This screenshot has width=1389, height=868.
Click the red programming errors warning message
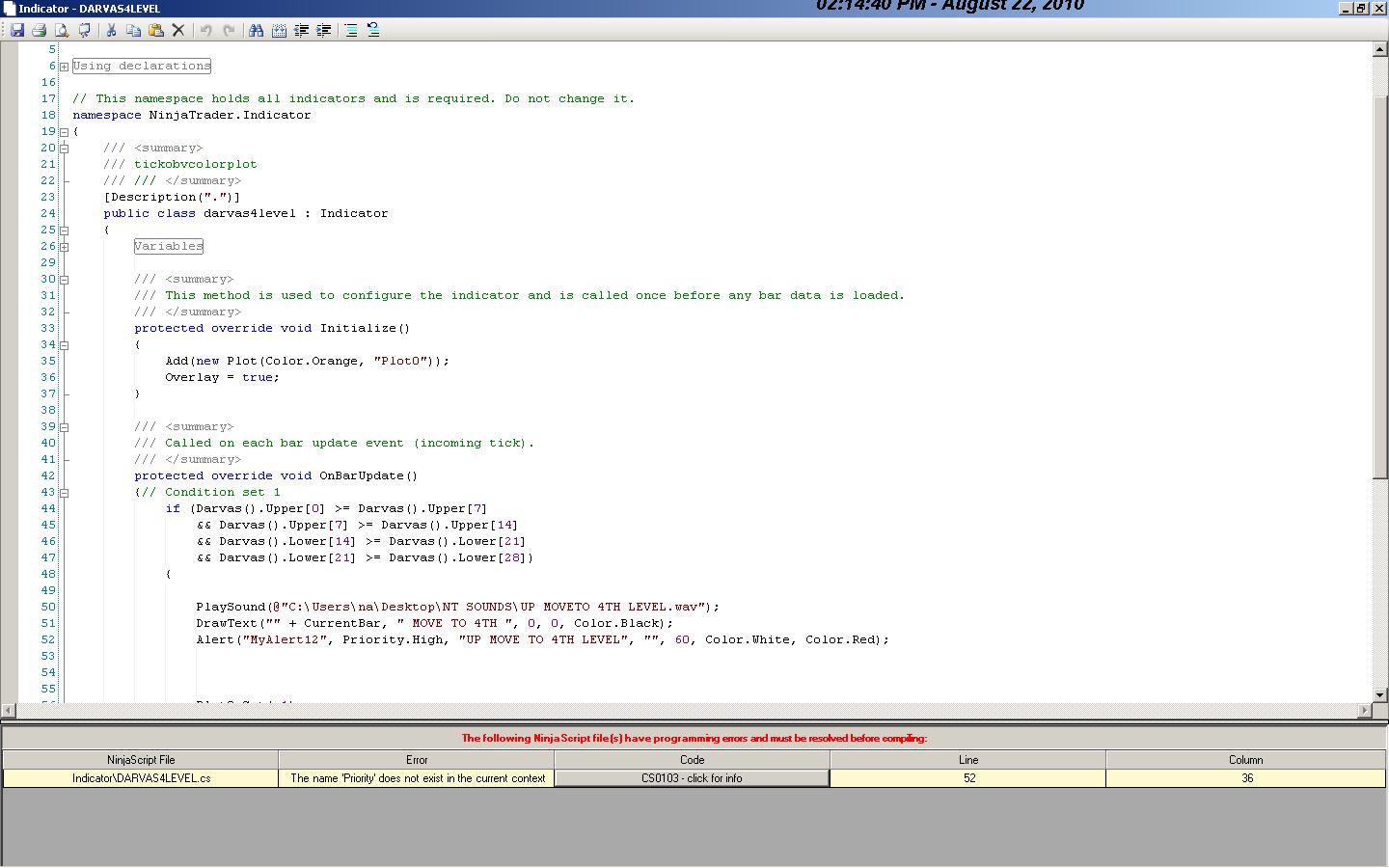click(694, 738)
